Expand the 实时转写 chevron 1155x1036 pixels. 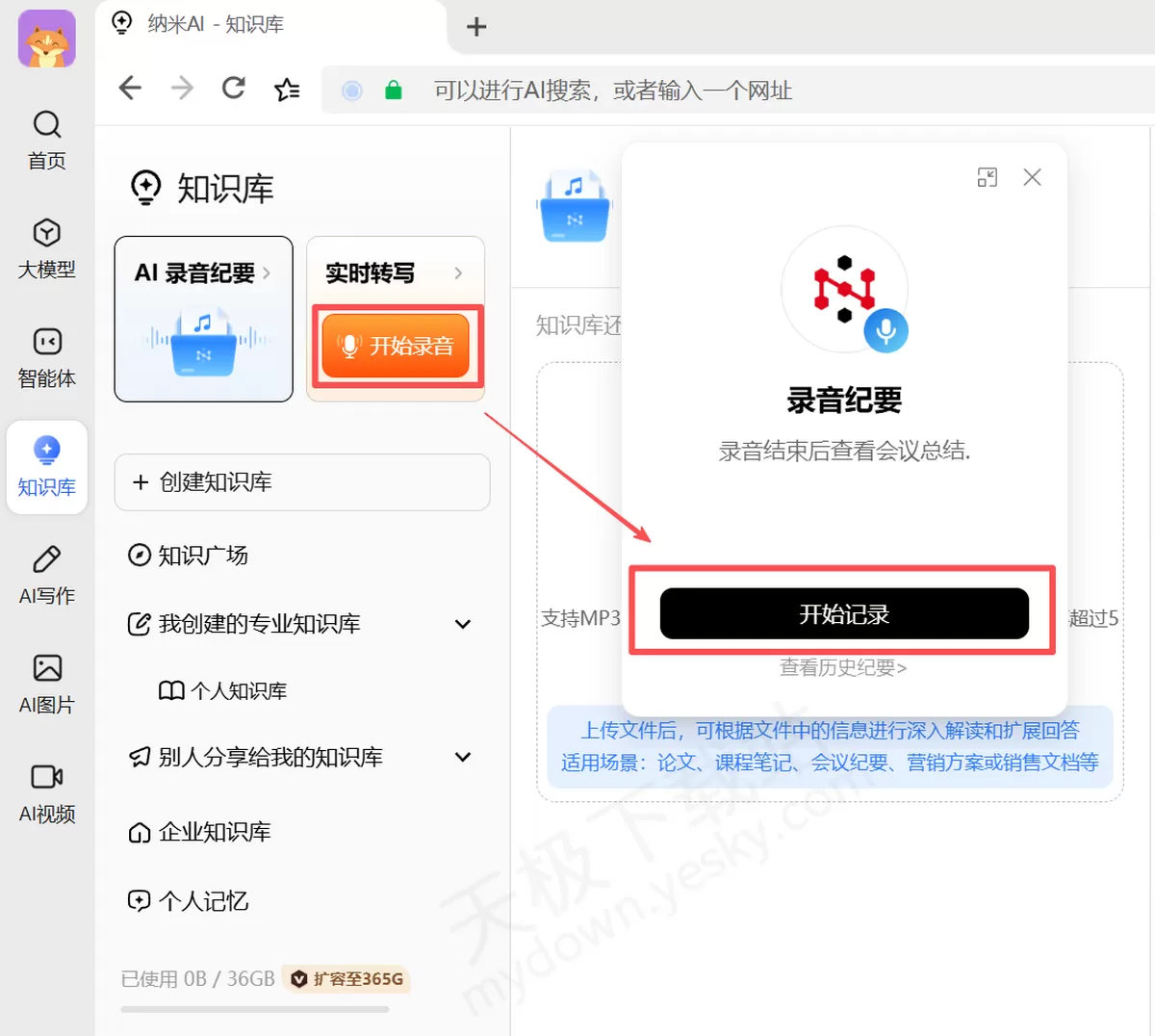point(458,273)
